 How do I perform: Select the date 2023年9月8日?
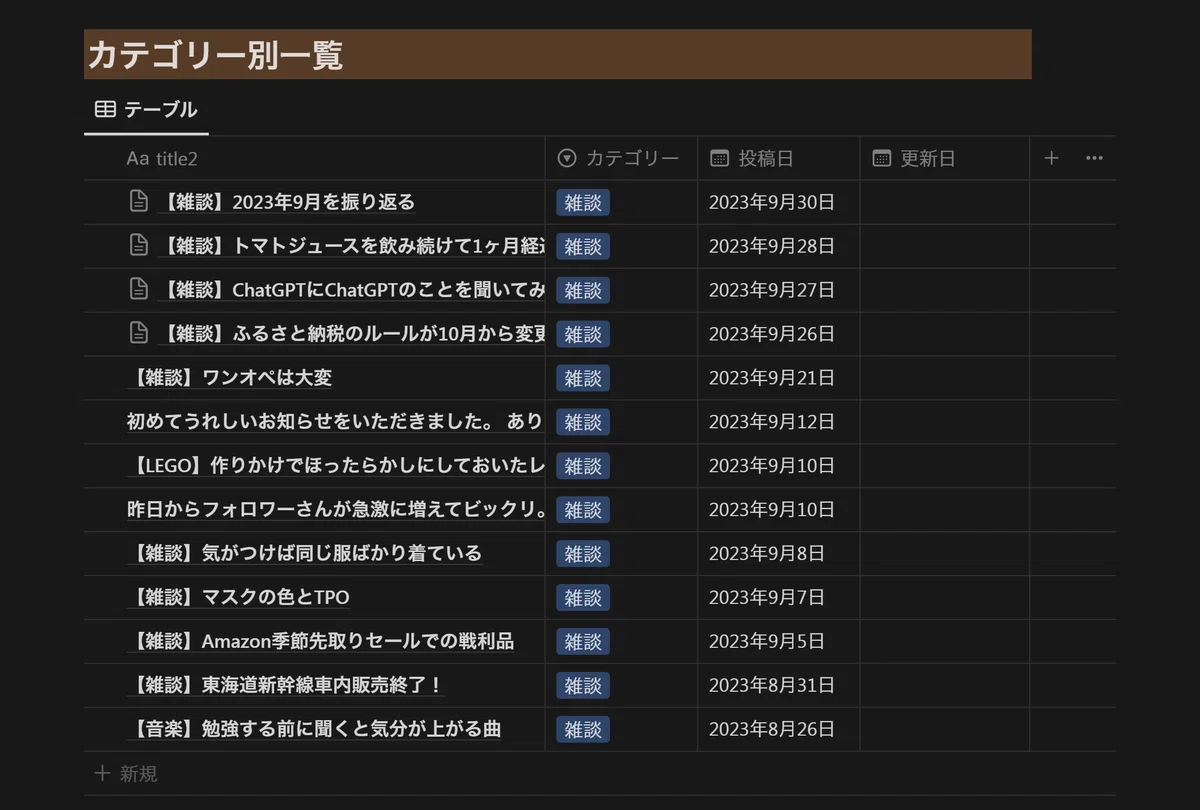coord(766,554)
